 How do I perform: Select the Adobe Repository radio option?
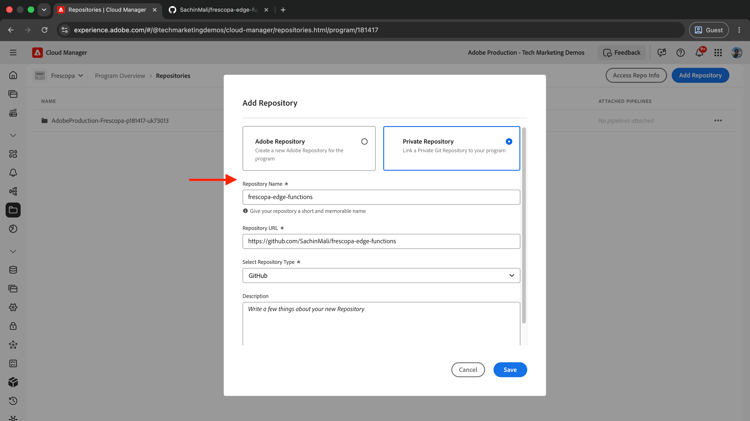pyautogui.click(x=364, y=142)
